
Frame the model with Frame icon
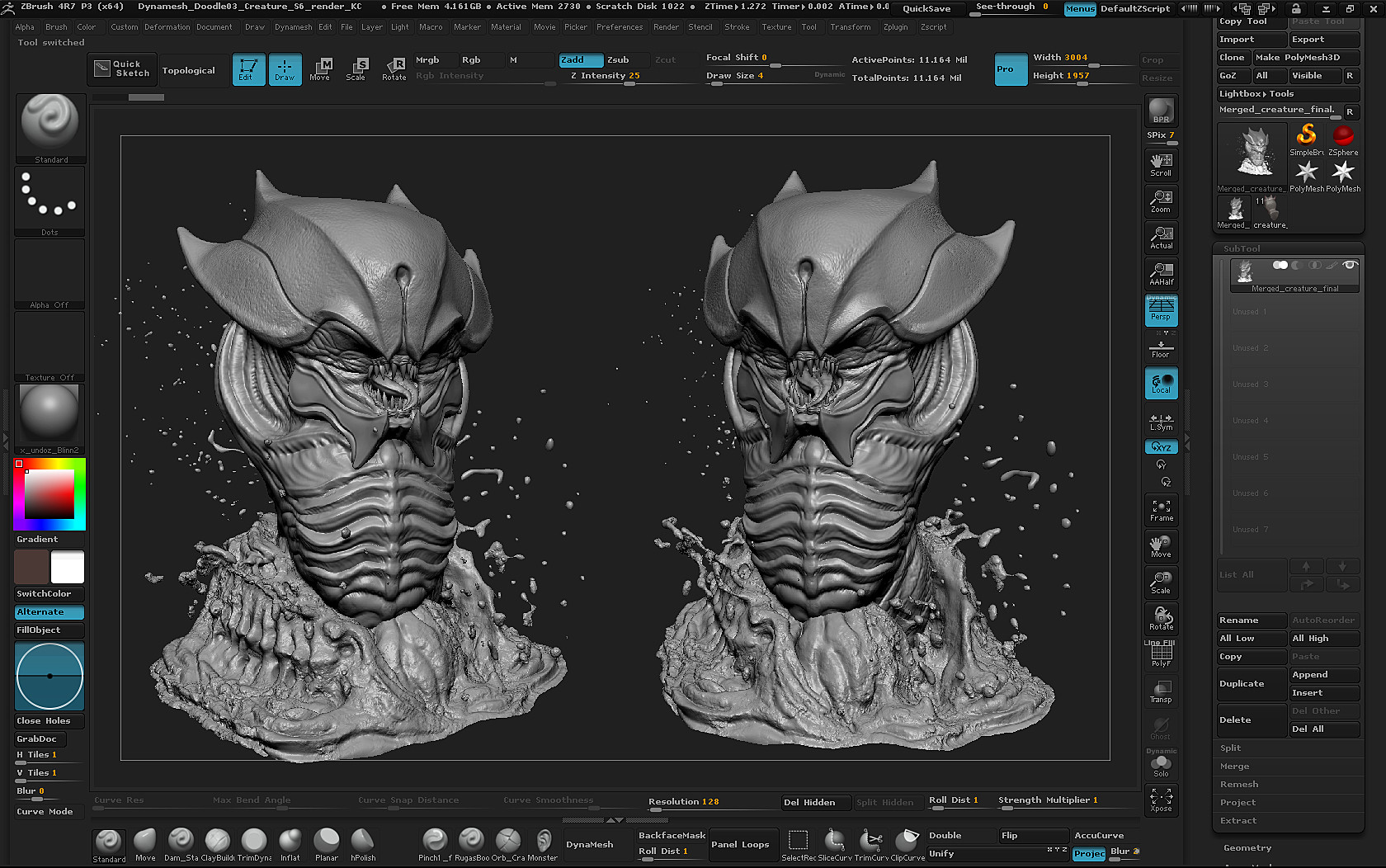[x=1161, y=510]
